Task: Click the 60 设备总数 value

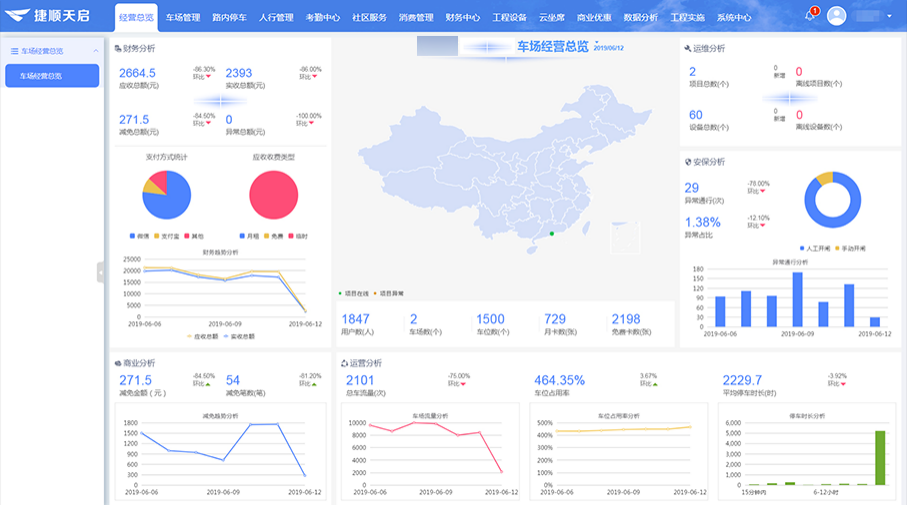Action: 695,115
